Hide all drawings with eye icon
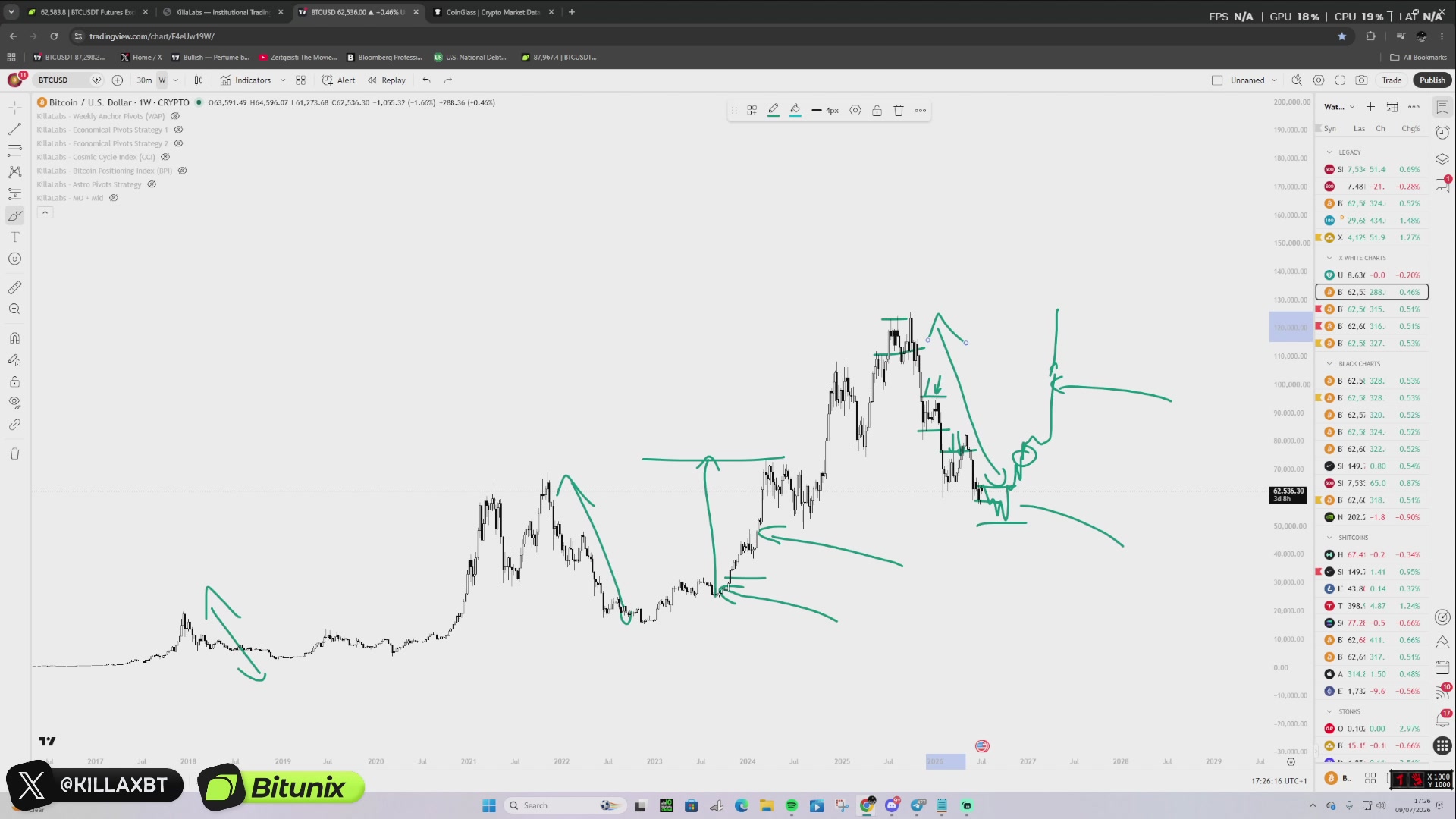Screen dimensions: 1456x819 14,403
